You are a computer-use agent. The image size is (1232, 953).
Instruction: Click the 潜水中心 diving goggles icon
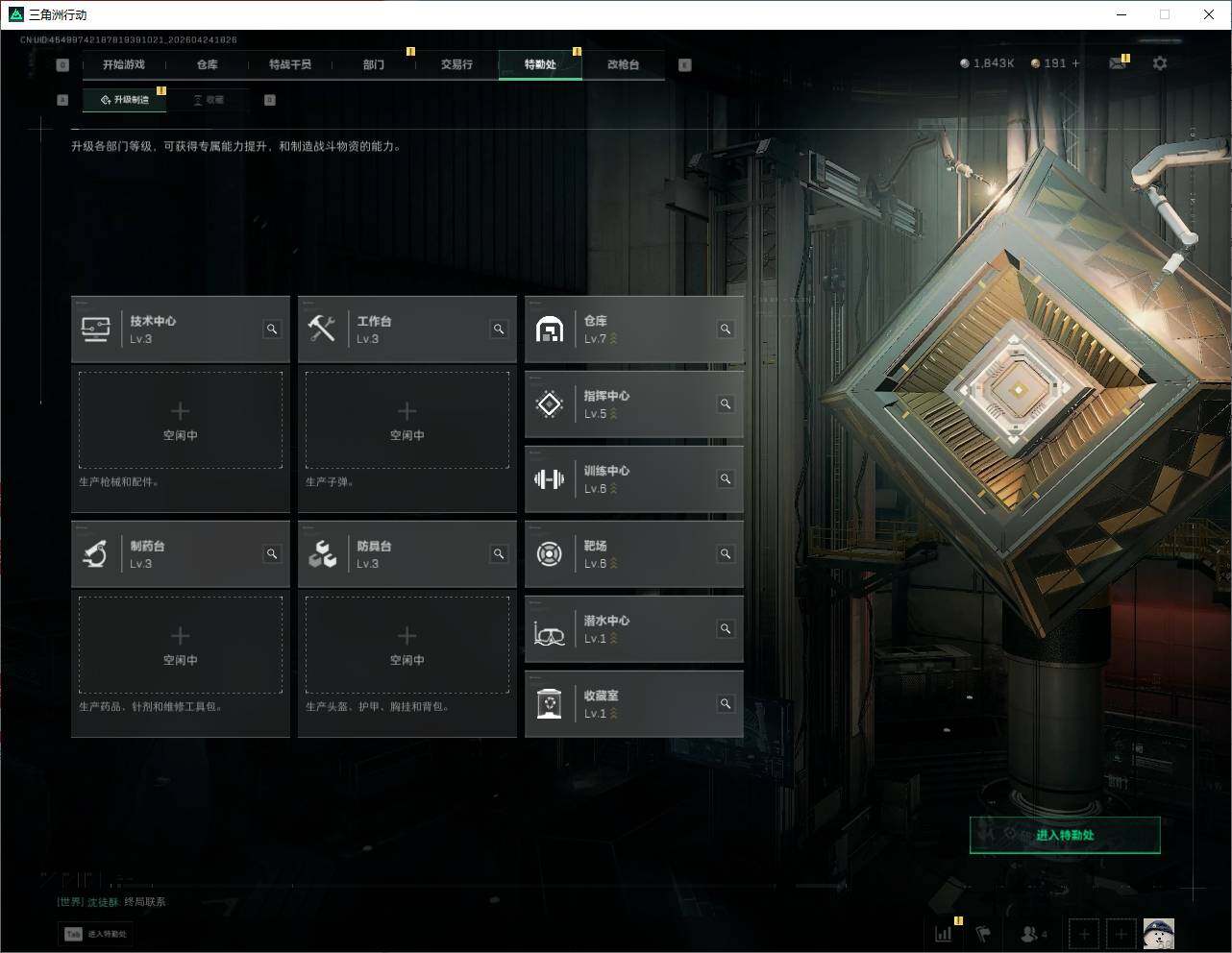tap(549, 632)
